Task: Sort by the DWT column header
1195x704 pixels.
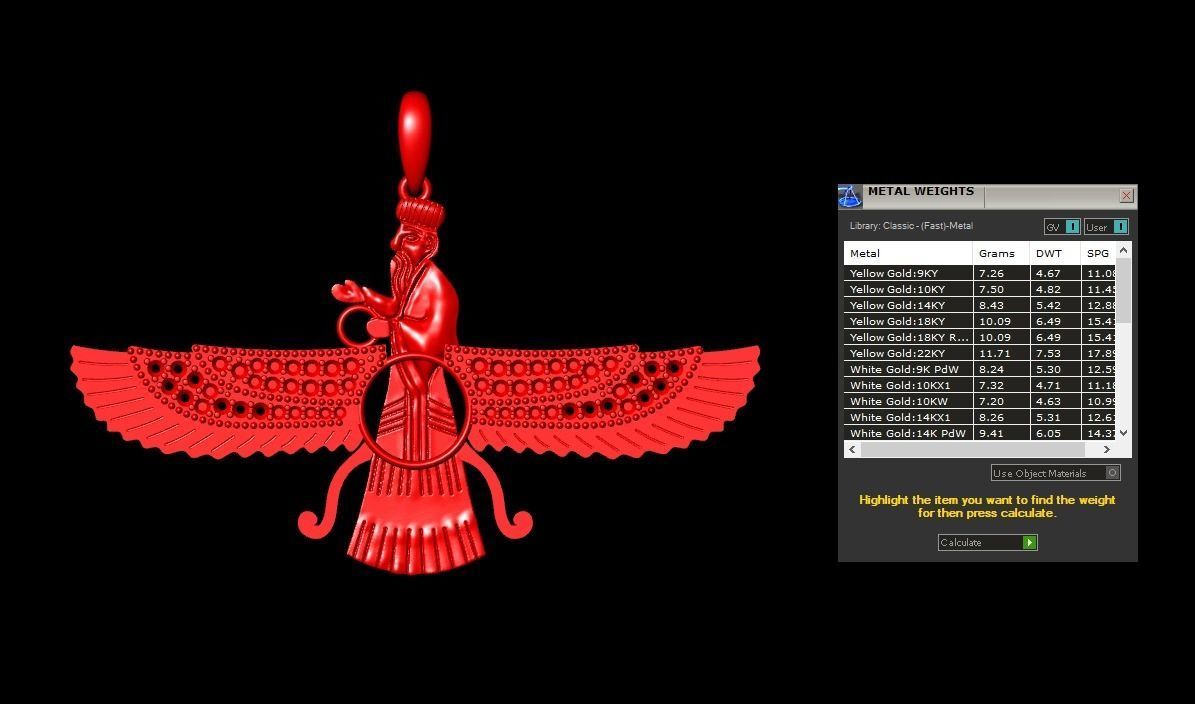Action: [1055, 254]
